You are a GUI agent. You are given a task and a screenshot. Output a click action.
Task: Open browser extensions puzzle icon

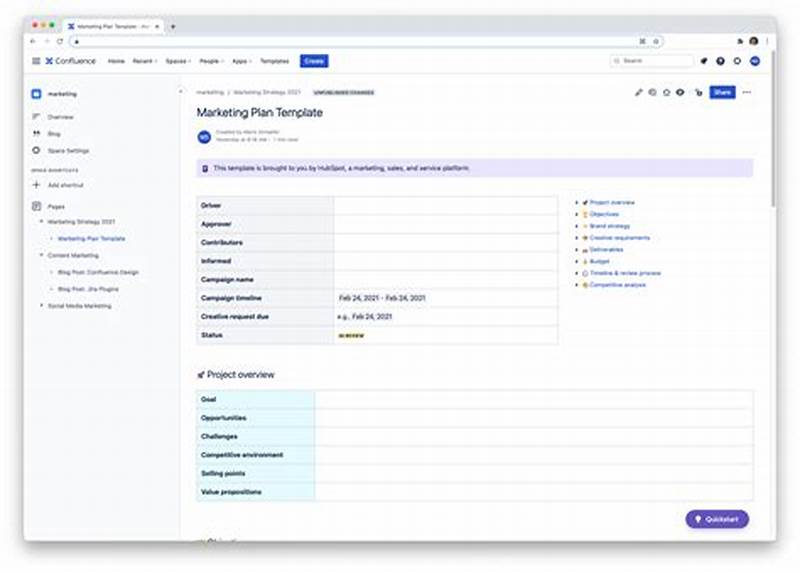(x=740, y=41)
